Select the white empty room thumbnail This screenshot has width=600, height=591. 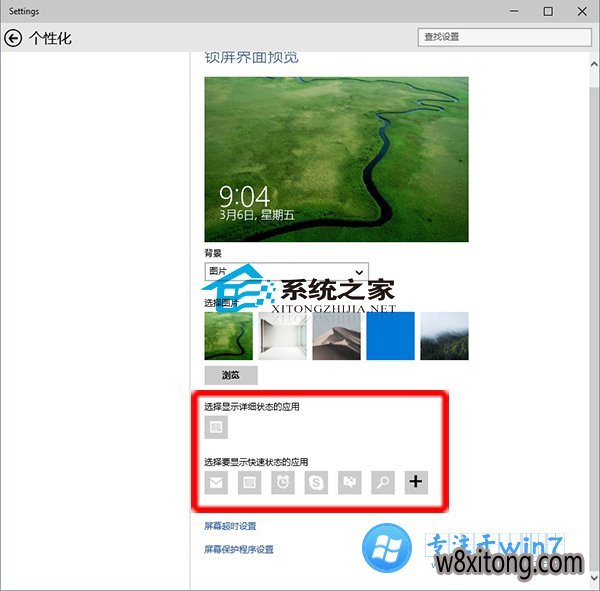(x=282, y=336)
